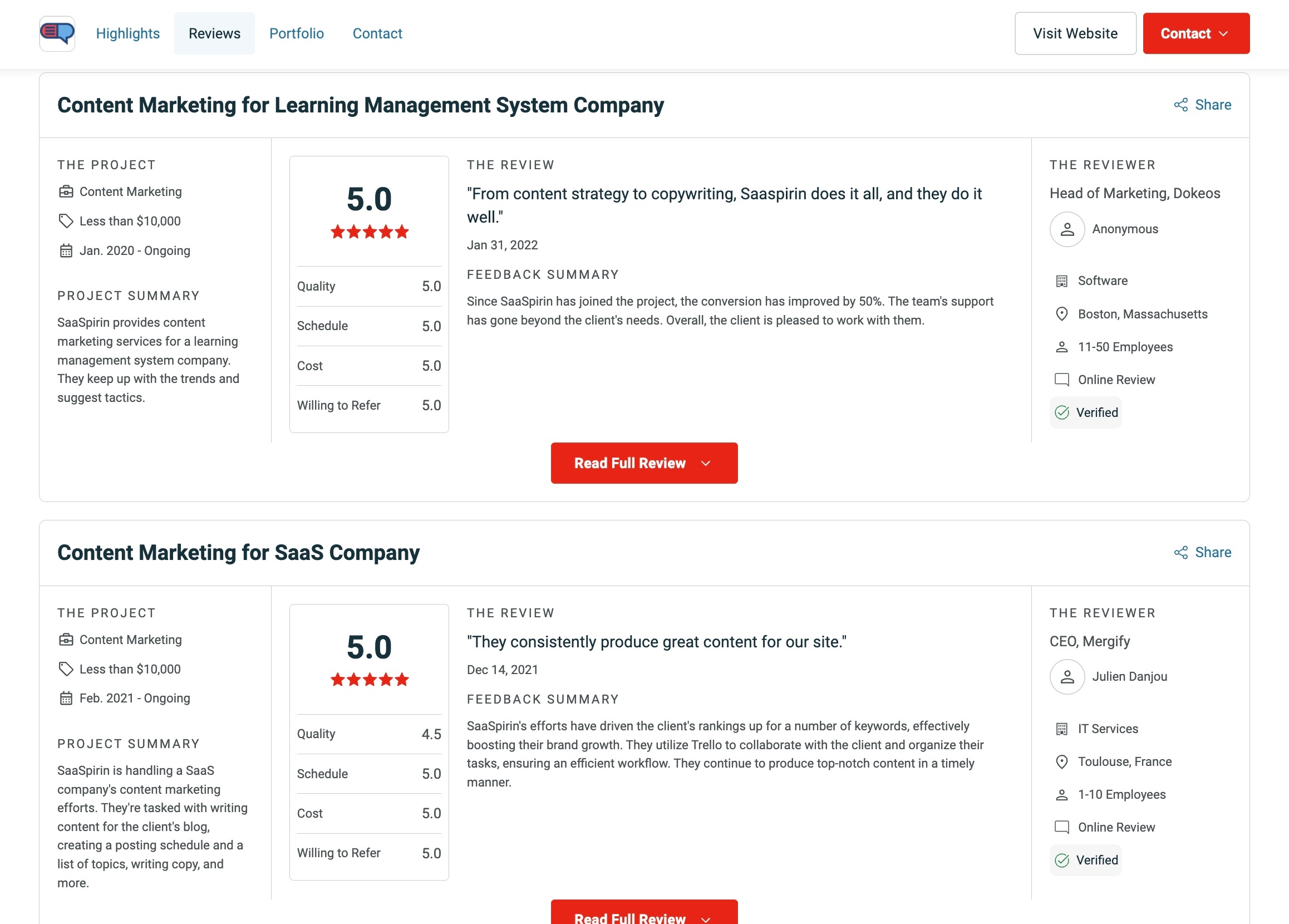Click the calendar icon beside Jan. 2020 - Ongoing
This screenshot has height=924, width=1289.
coord(65,250)
